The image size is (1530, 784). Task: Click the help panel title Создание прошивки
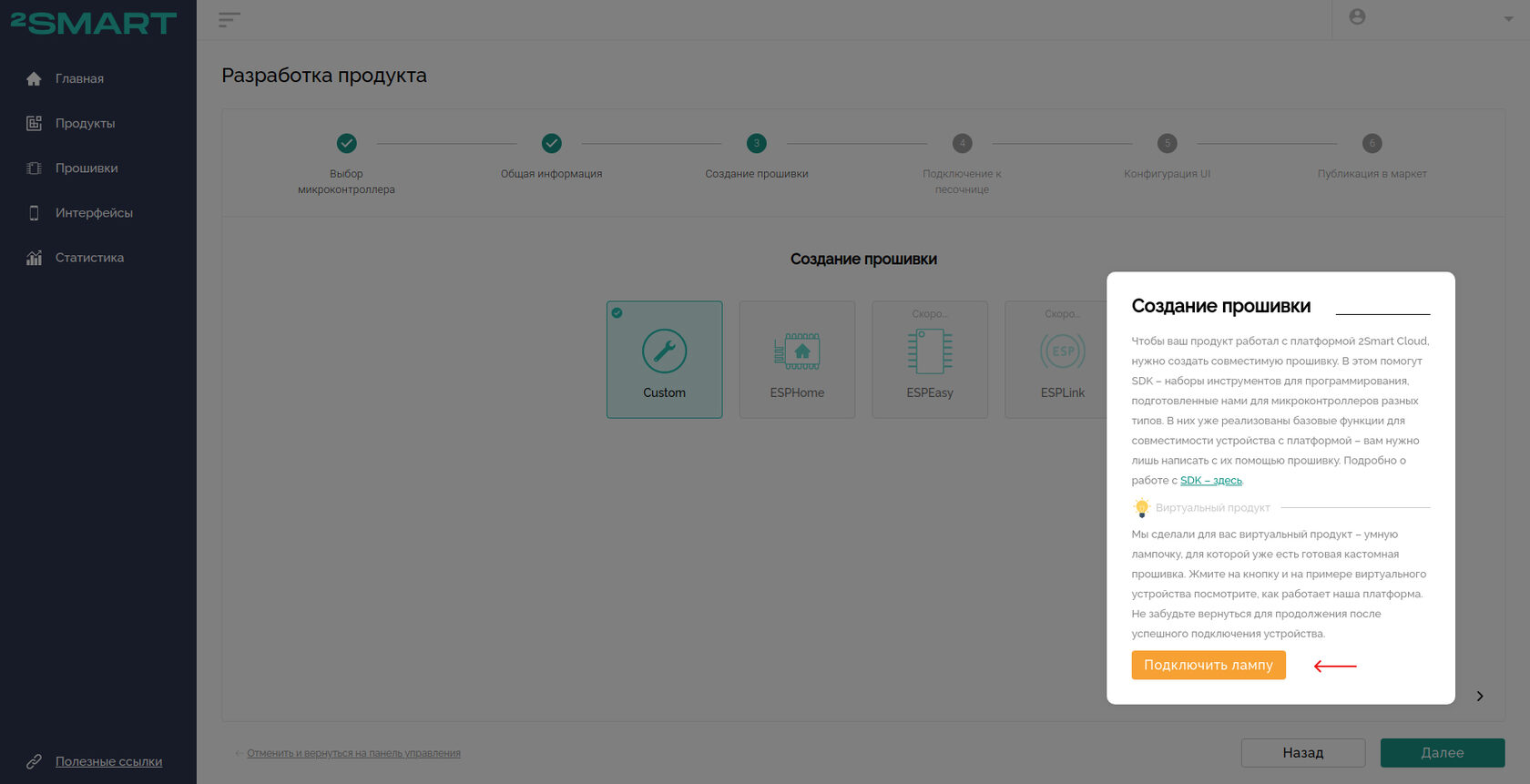[1220, 306]
